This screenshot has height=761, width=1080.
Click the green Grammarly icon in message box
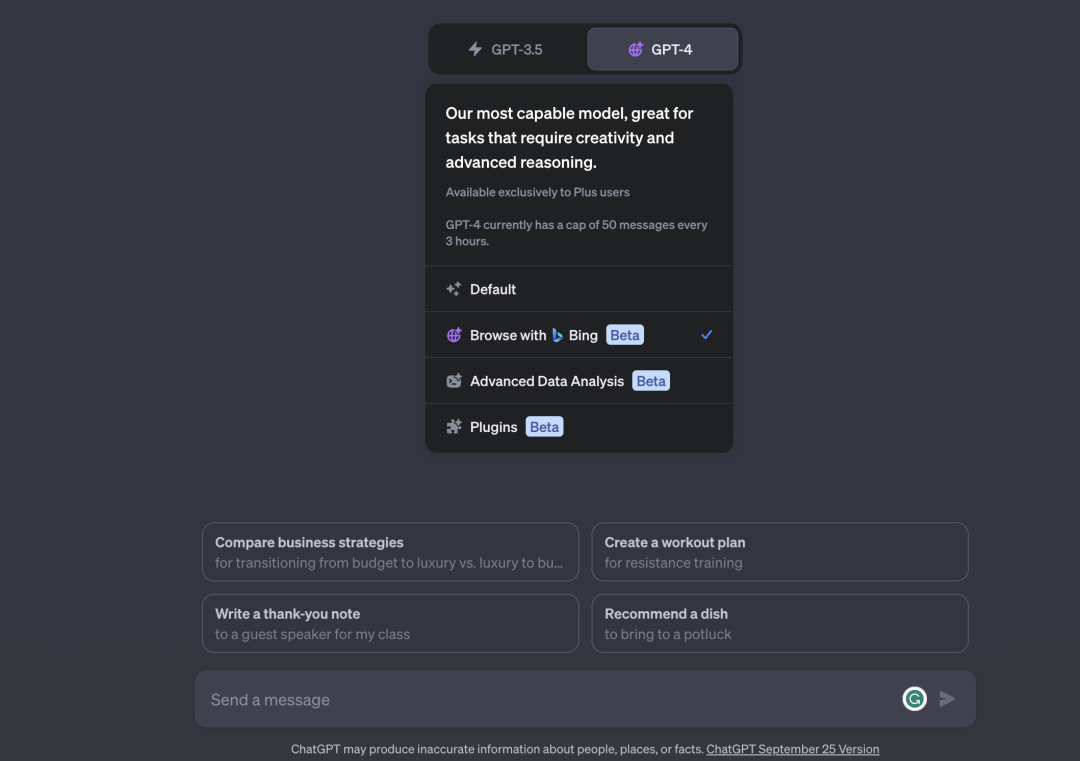click(x=914, y=699)
